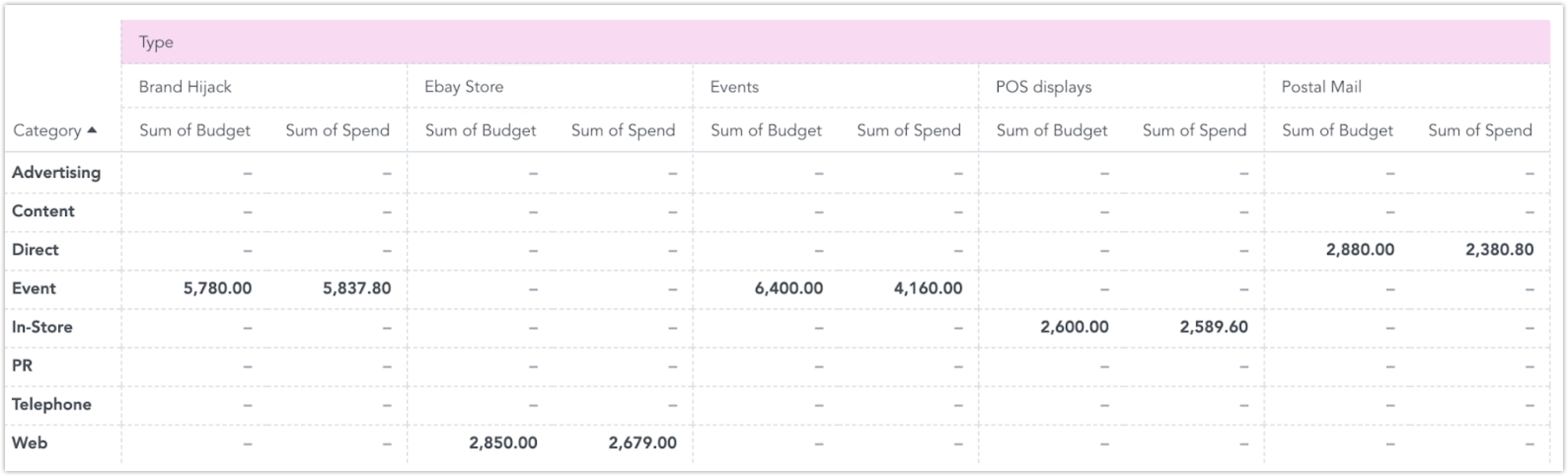Click the PR row label

[22, 366]
